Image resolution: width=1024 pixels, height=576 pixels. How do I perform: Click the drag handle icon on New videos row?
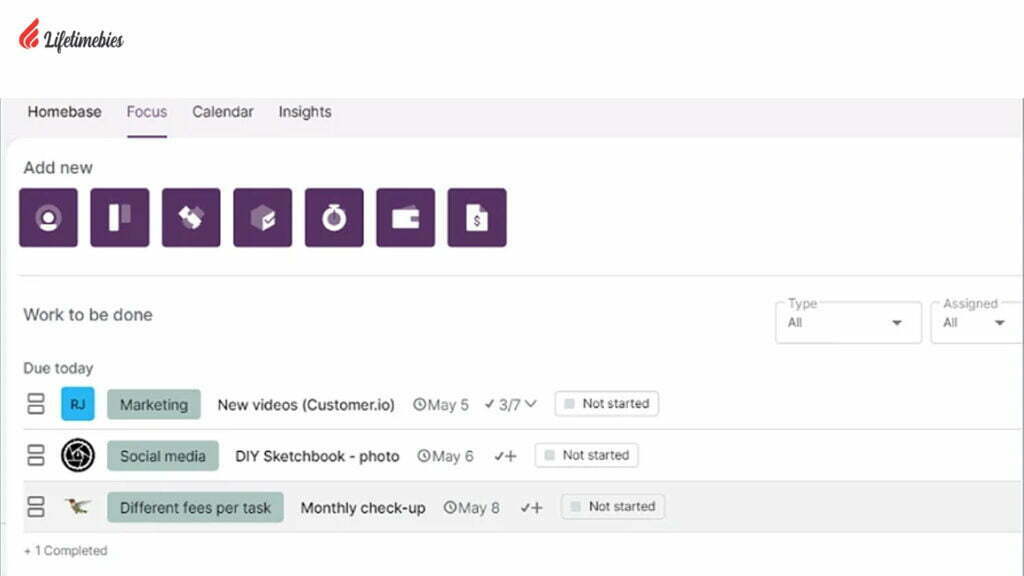pyautogui.click(x=36, y=404)
